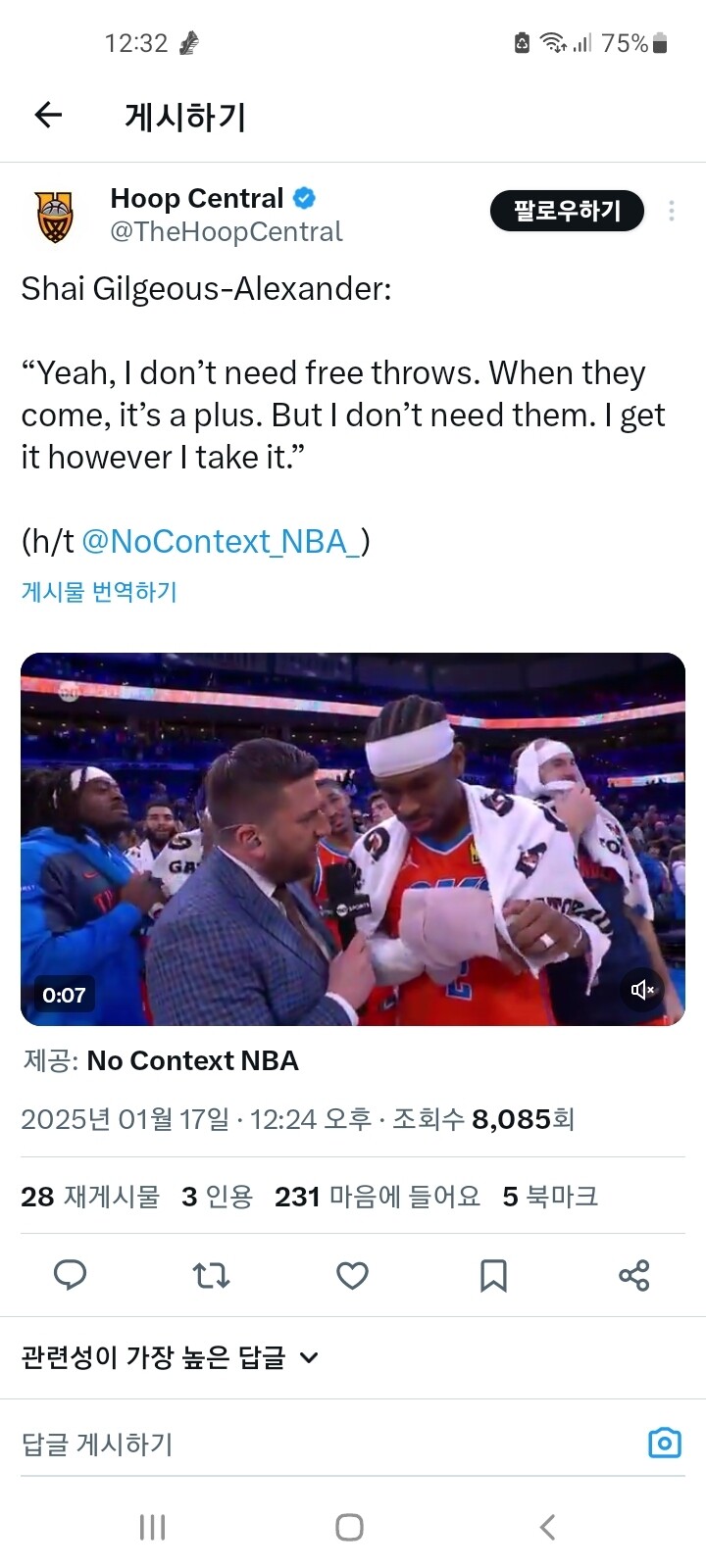Image resolution: width=706 pixels, height=1568 pixels.
Task: Follow Hoop Central with 팔로우하기 button
Action: [567, 211]
